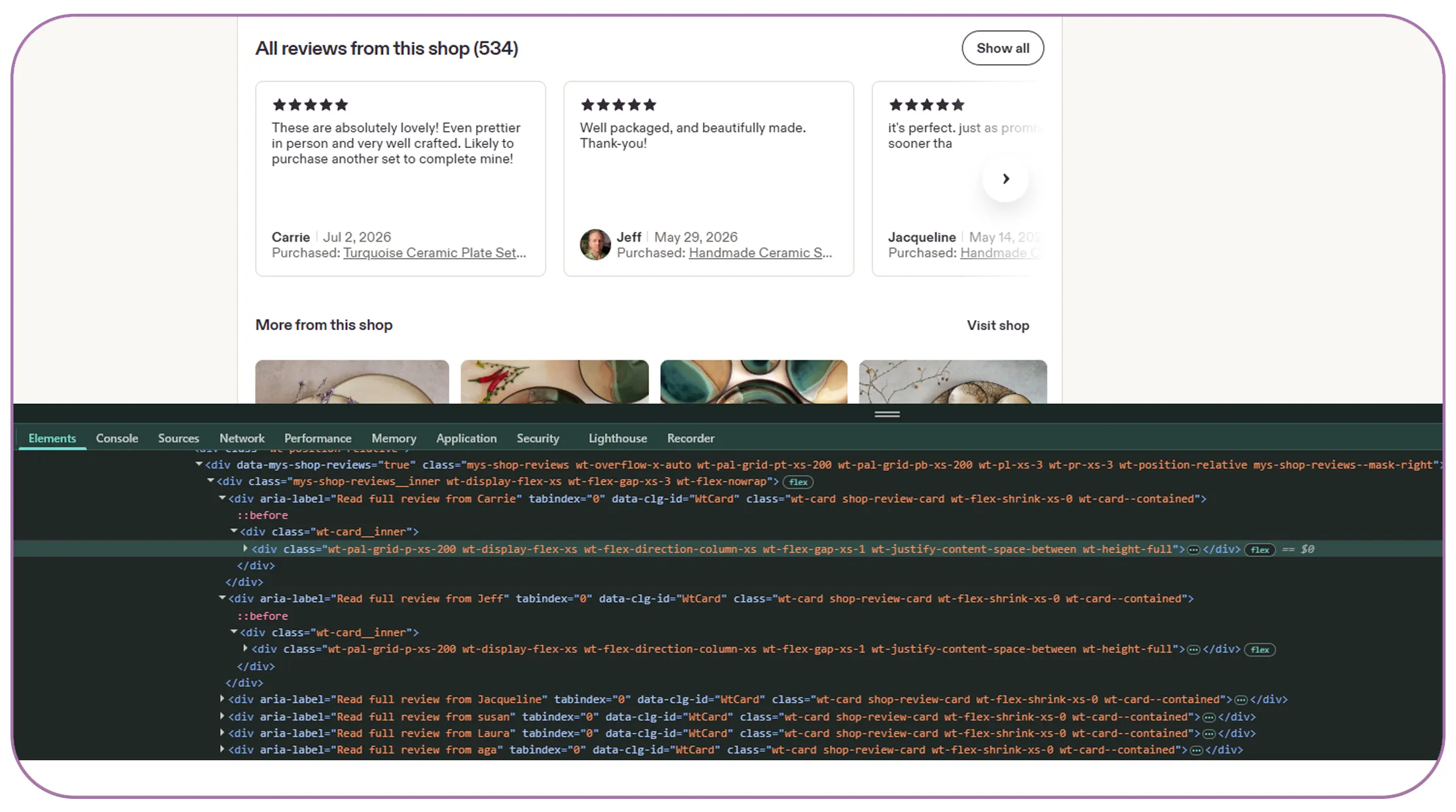Open the speckled bowl product thumbnail

coord(952,381)
